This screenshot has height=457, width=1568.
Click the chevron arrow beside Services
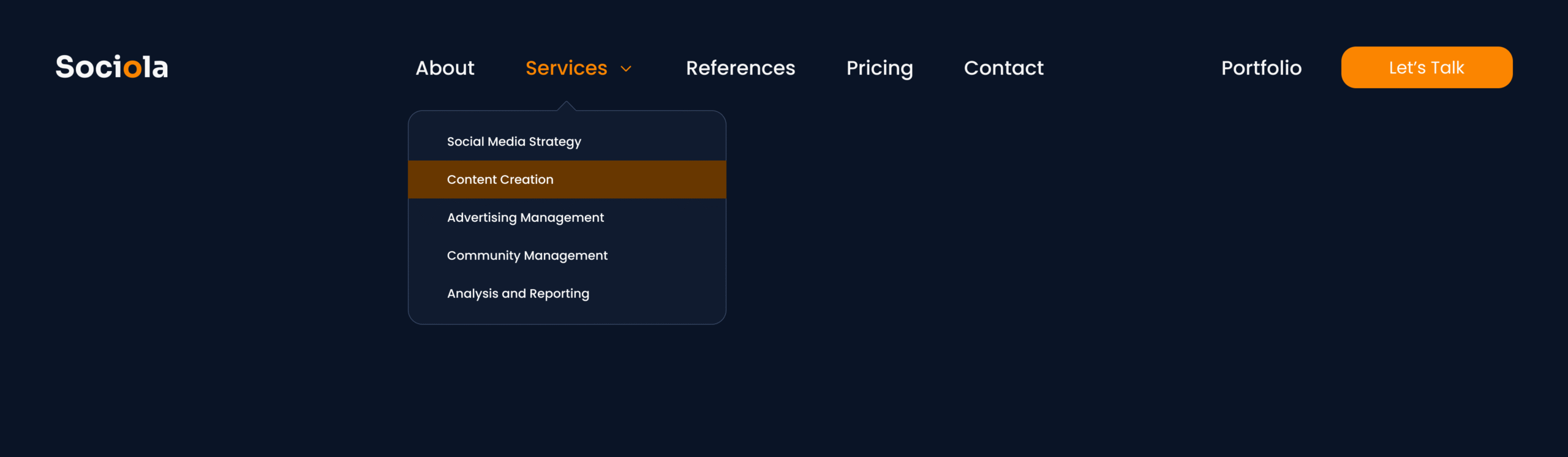[x=626, y=69]
